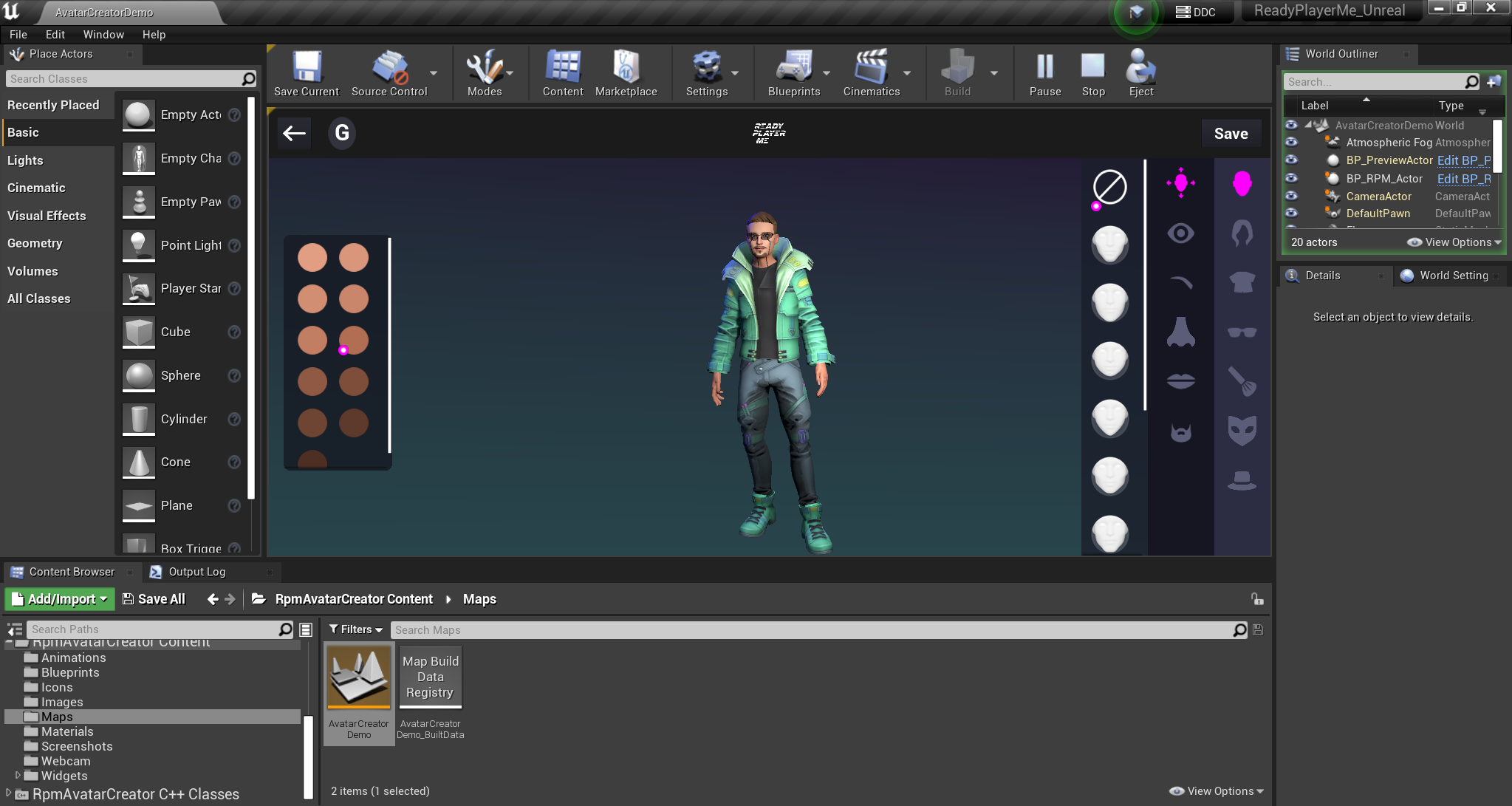Open the Window menu
Viewport: 1512px width, 806px height.
point(103,34)
